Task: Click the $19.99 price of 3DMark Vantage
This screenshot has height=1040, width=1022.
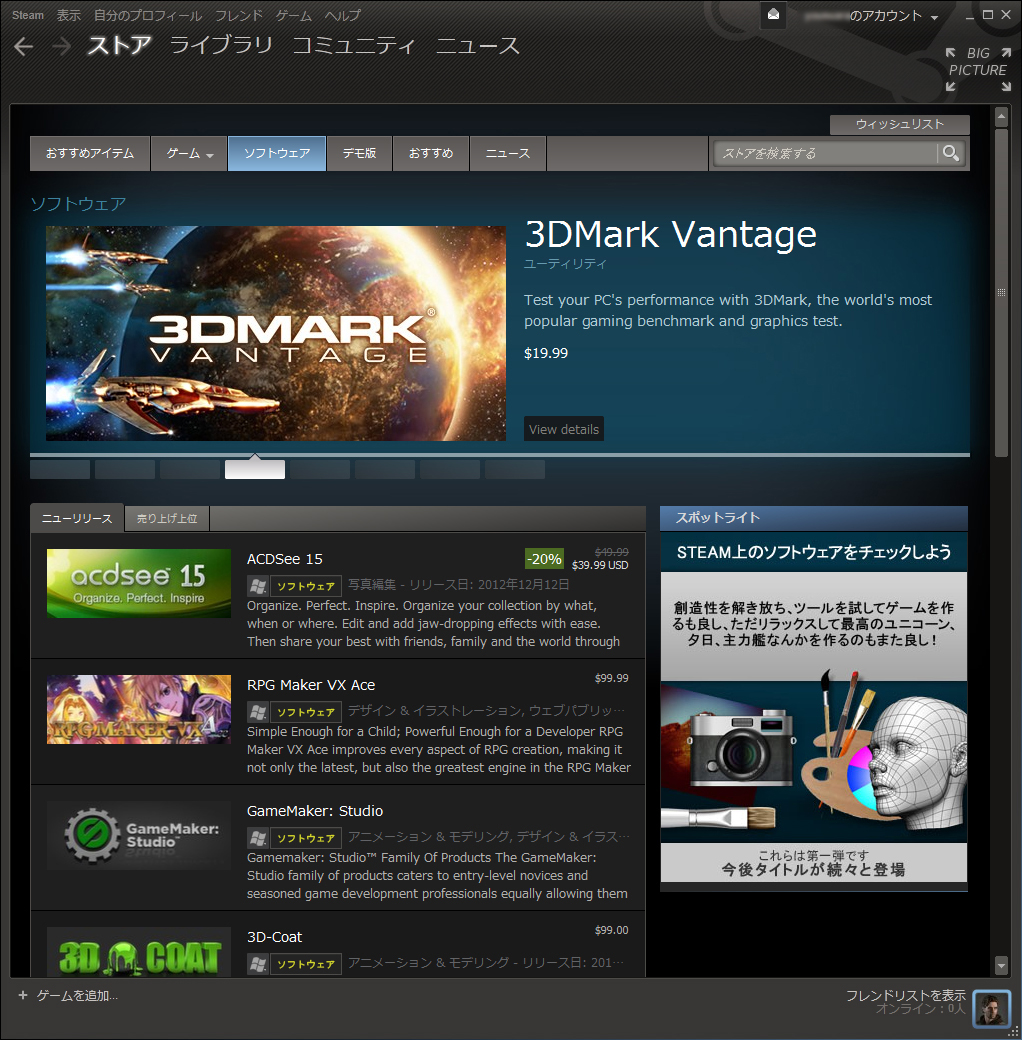Action: (x=546, y=353)
